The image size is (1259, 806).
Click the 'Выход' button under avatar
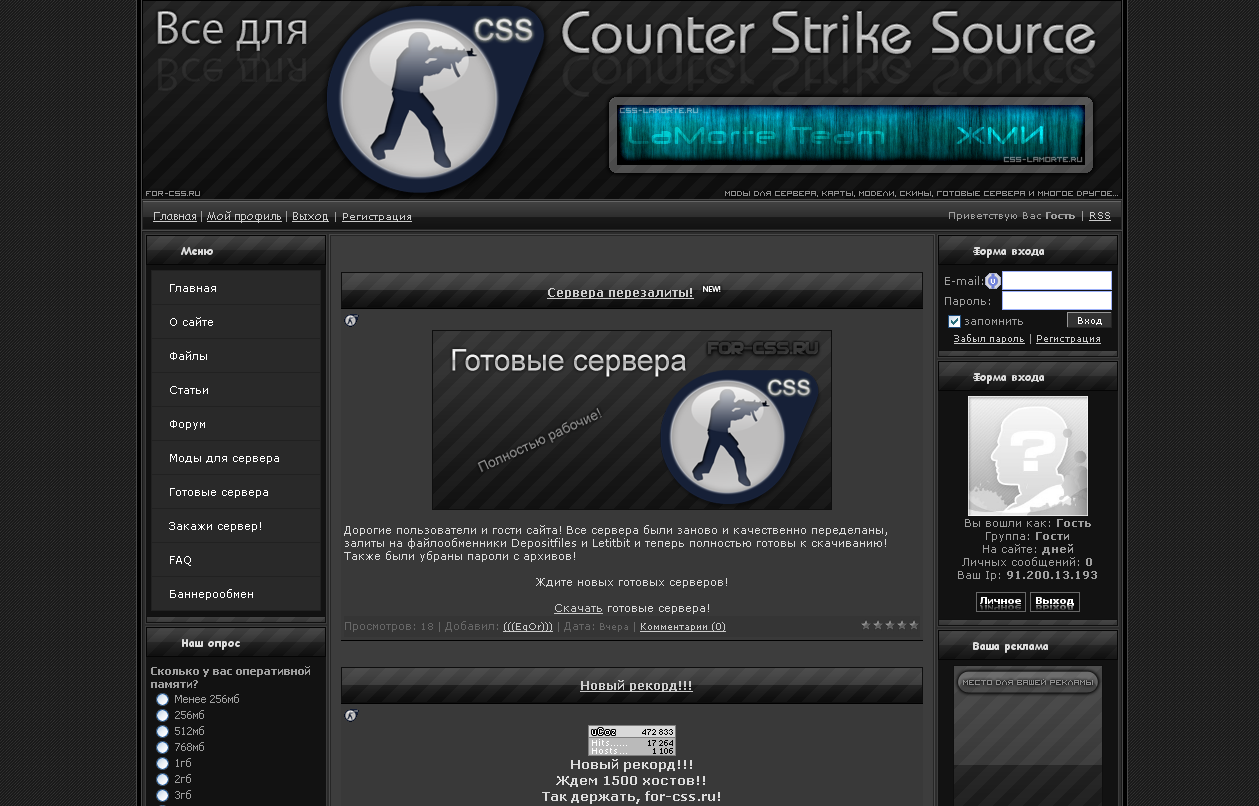(x=1055, y=602)
